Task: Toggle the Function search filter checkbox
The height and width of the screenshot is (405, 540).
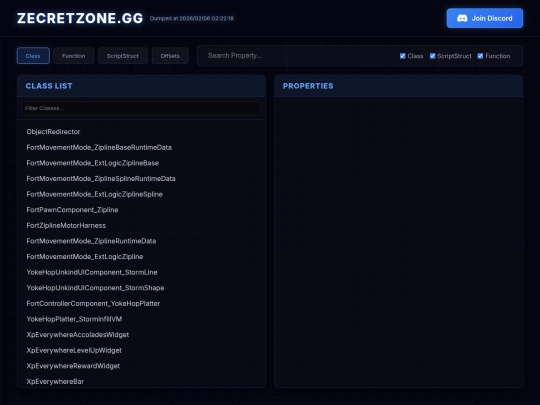Action: pos(480,56)
